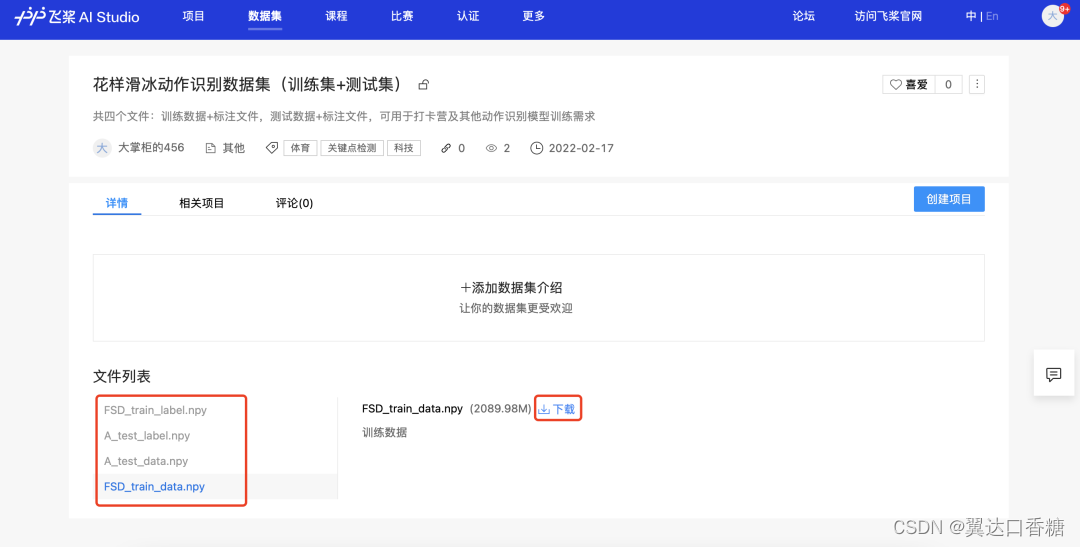Click the download icon next to 下载

(x=544, y=409)
